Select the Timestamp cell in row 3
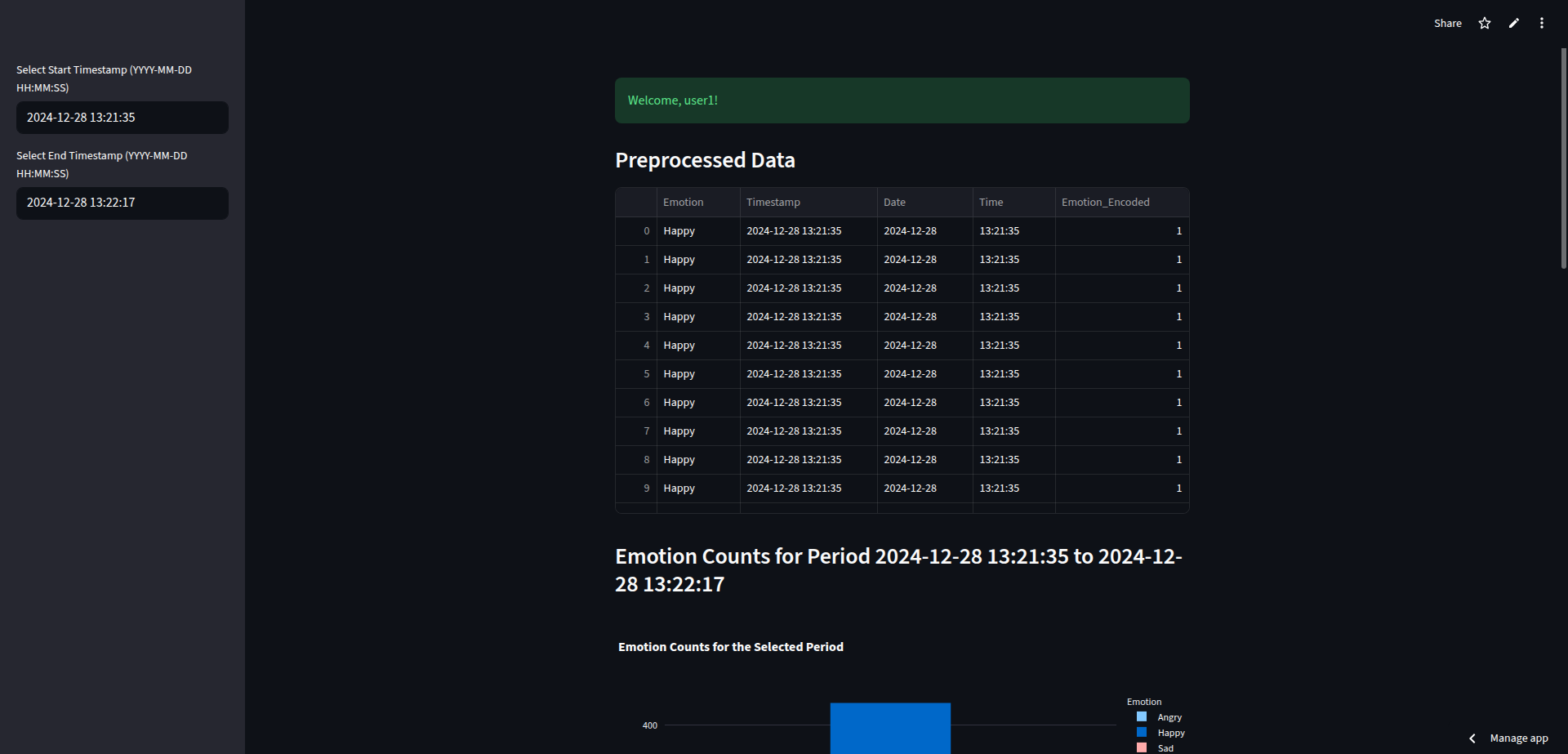1568x754 pixels. point(808,317)
